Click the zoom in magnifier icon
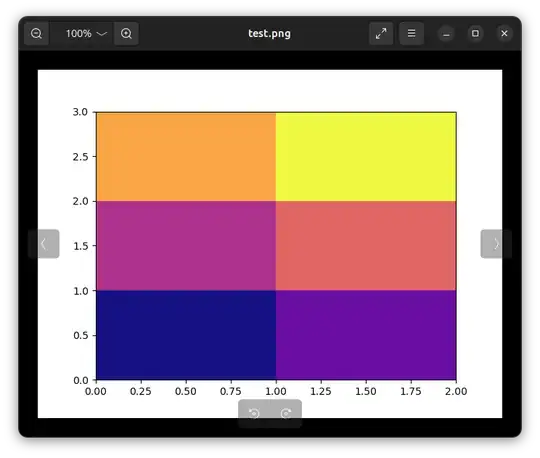The height and width of the screenshot is (458, 540). tap(126, 33)
